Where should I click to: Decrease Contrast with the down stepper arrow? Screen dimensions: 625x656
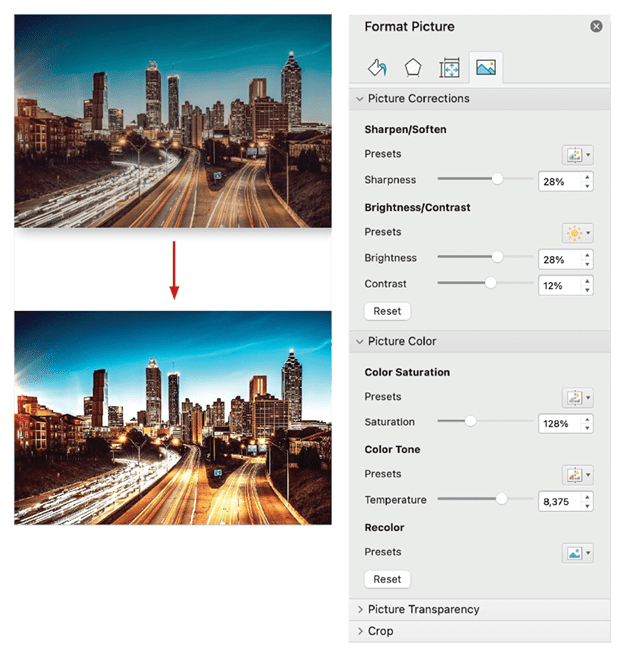[587, 290]
